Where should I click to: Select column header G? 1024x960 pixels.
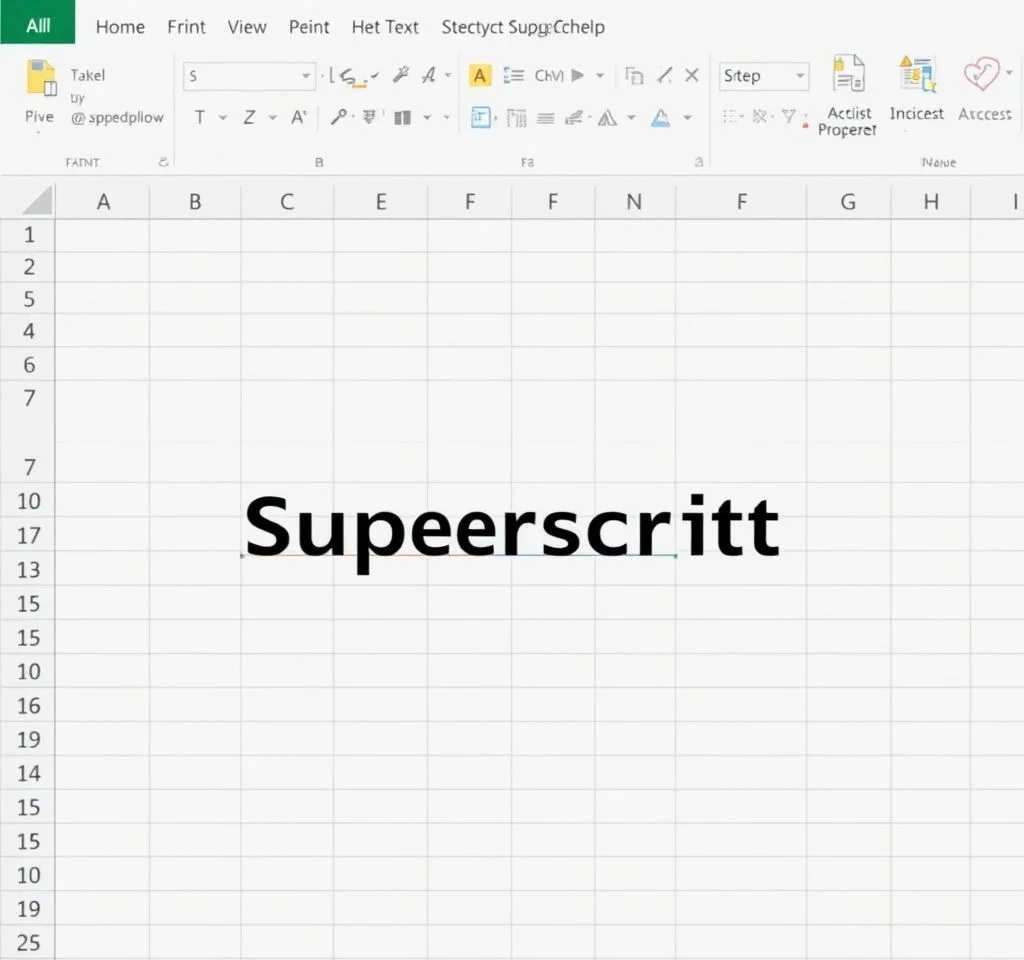[x=848, y=202]
